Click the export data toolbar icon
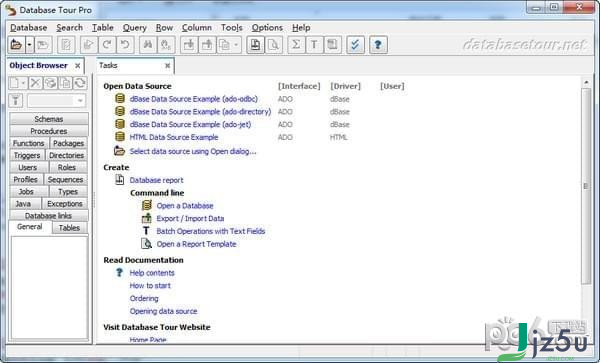The image size is (600, 363). [x=207, y=45]
